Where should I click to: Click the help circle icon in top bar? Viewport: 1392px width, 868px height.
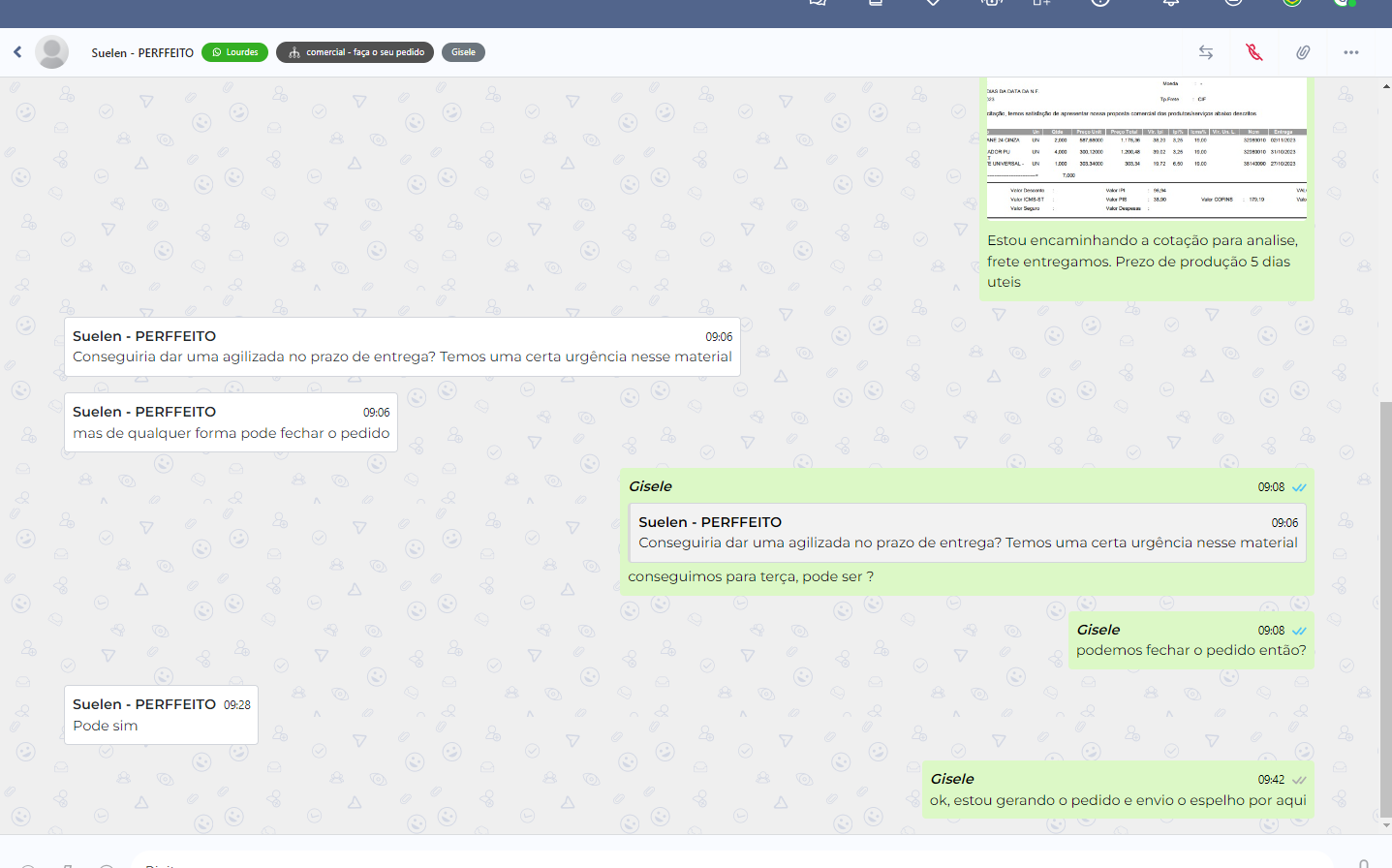1100,3
